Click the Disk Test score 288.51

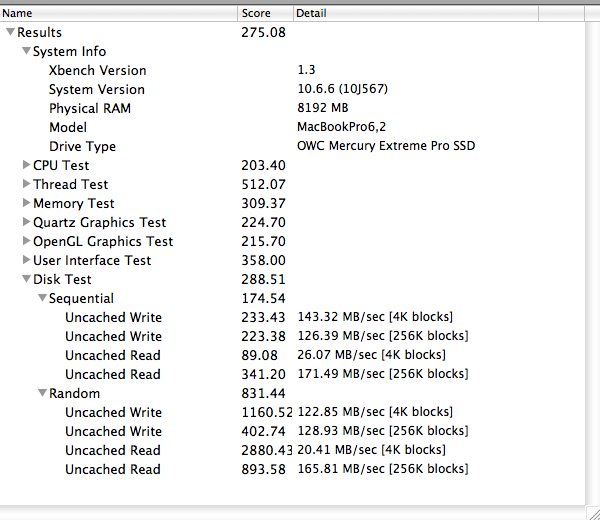263,279
